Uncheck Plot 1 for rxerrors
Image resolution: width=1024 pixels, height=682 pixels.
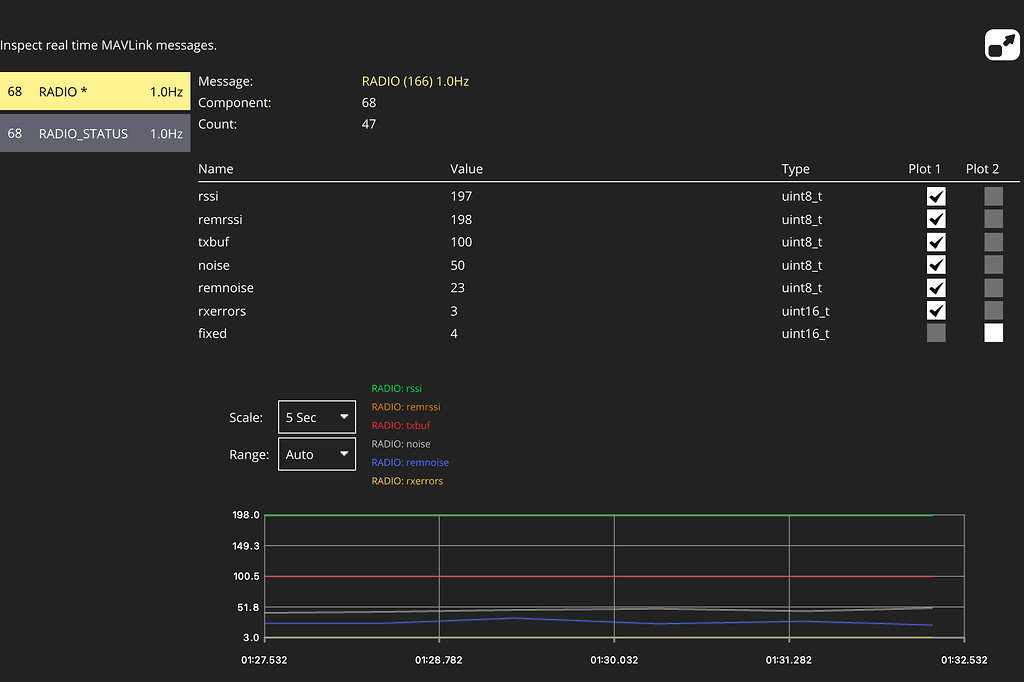coord(935,310)
